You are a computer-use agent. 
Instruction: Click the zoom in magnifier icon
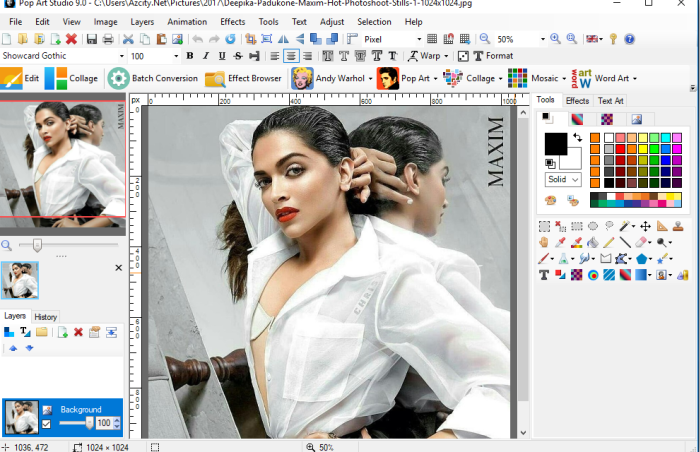[x=555, y=39]
